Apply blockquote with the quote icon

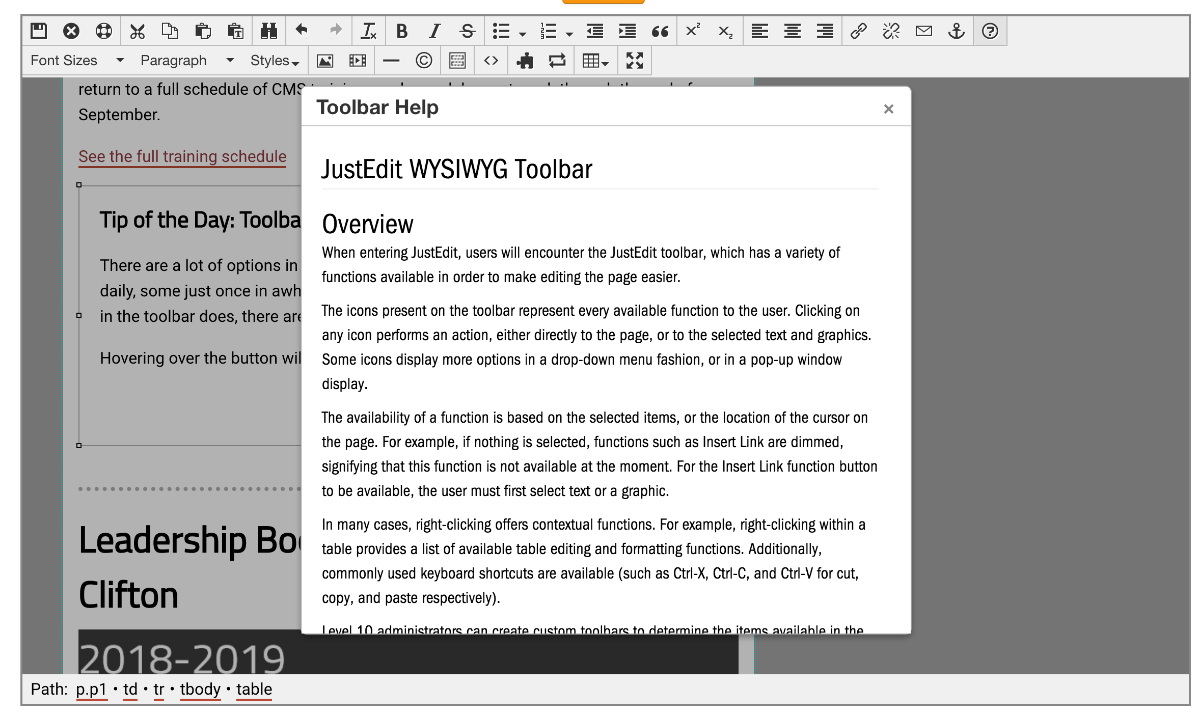pyautogui.click(x=659, y=32)
